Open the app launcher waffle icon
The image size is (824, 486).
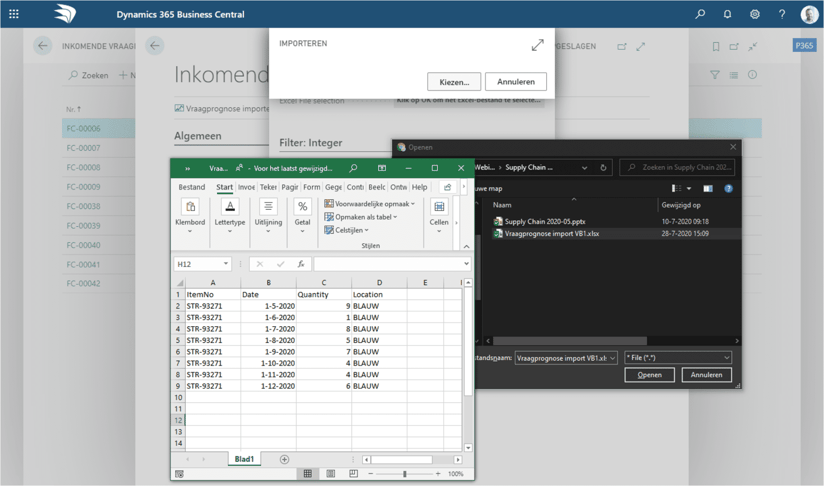coord(14,14)
